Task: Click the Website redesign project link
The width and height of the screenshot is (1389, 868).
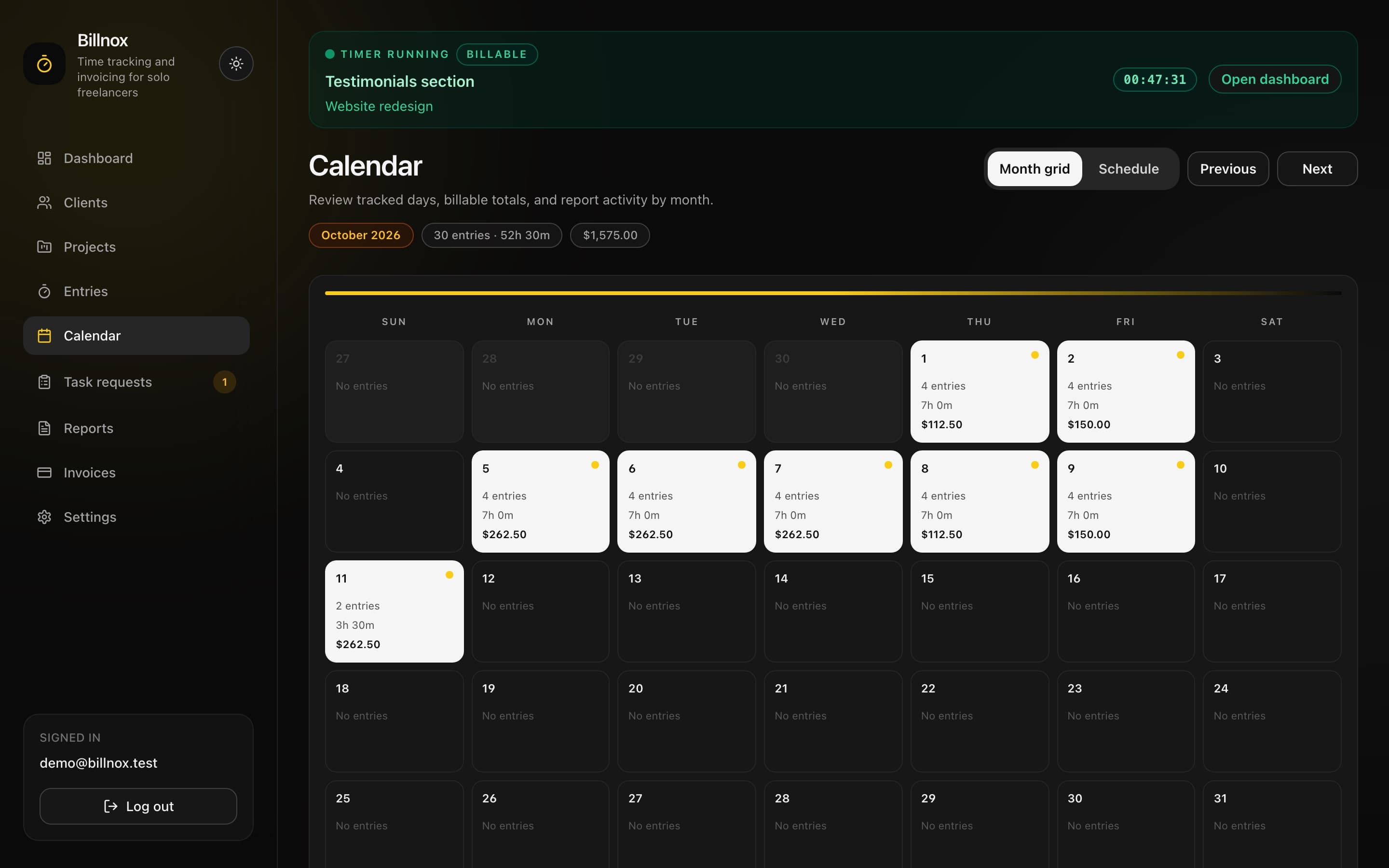Action: click(379, 106)
